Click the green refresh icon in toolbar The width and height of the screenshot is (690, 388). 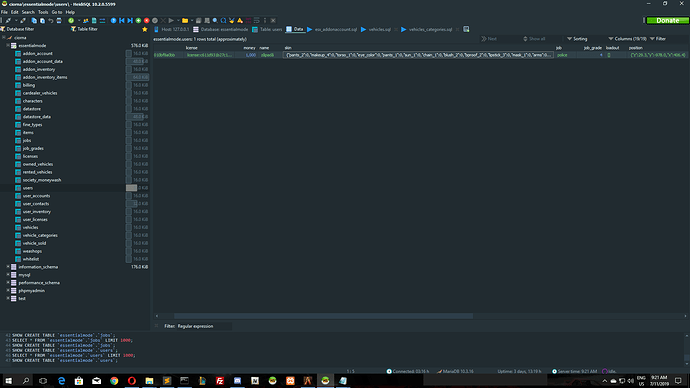(71, 21)
